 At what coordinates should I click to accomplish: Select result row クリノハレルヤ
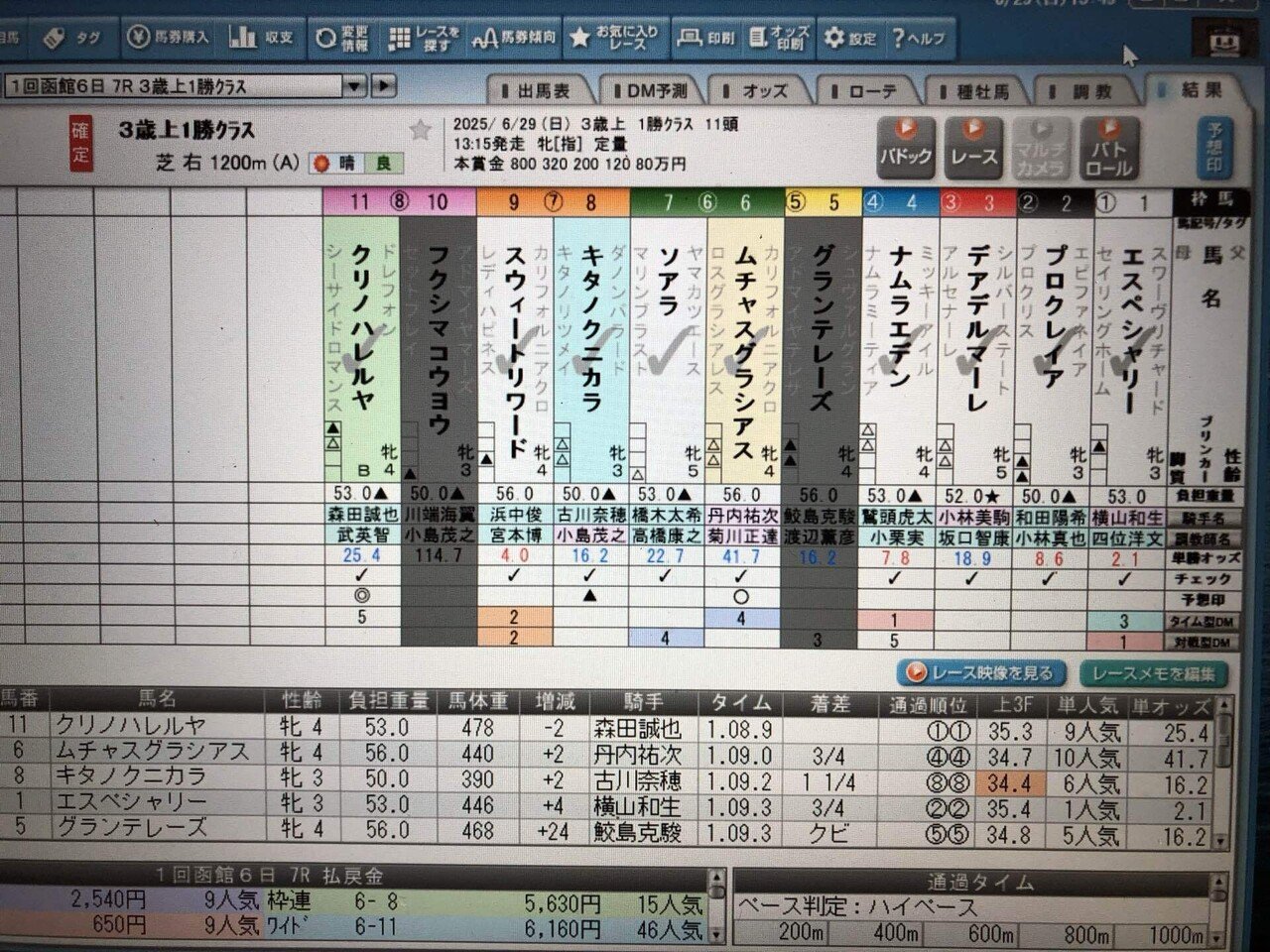tap(605, 729)
